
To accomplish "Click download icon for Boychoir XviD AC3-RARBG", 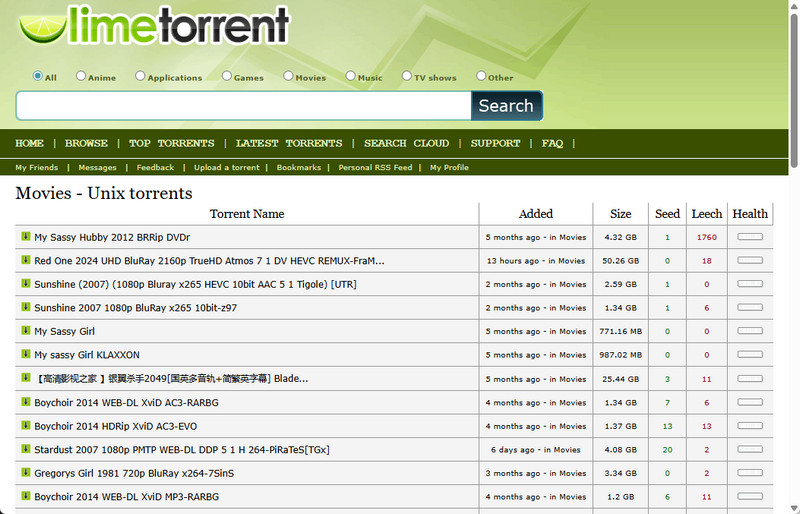I will coord(26,402).
